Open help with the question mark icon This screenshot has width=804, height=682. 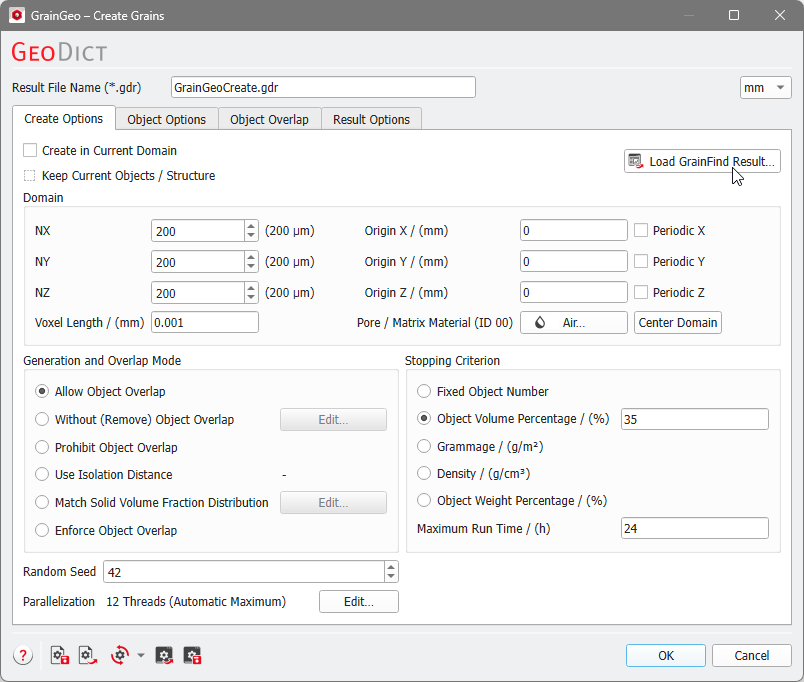coord(23,655)
